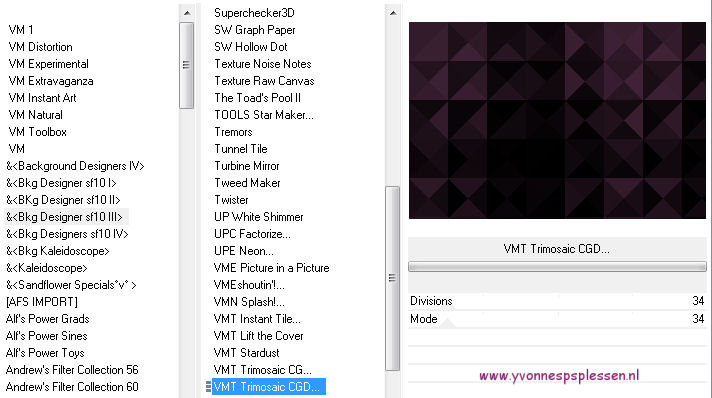Viewport: 712px width, 398px height.
Task: Pick VMN Splash!... filter
Action: click(x=249, y=302)
